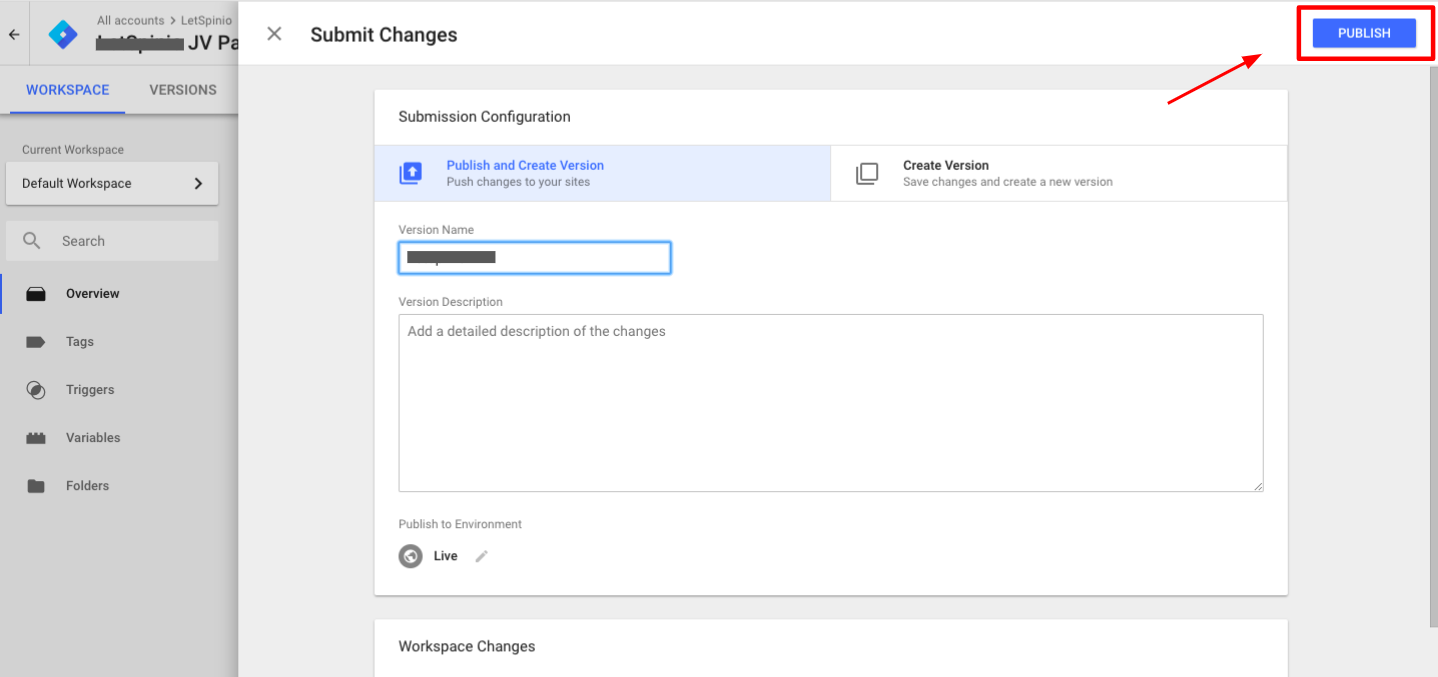
Task: Open the All accounts breadcrumb link
Action: (130, 20)
